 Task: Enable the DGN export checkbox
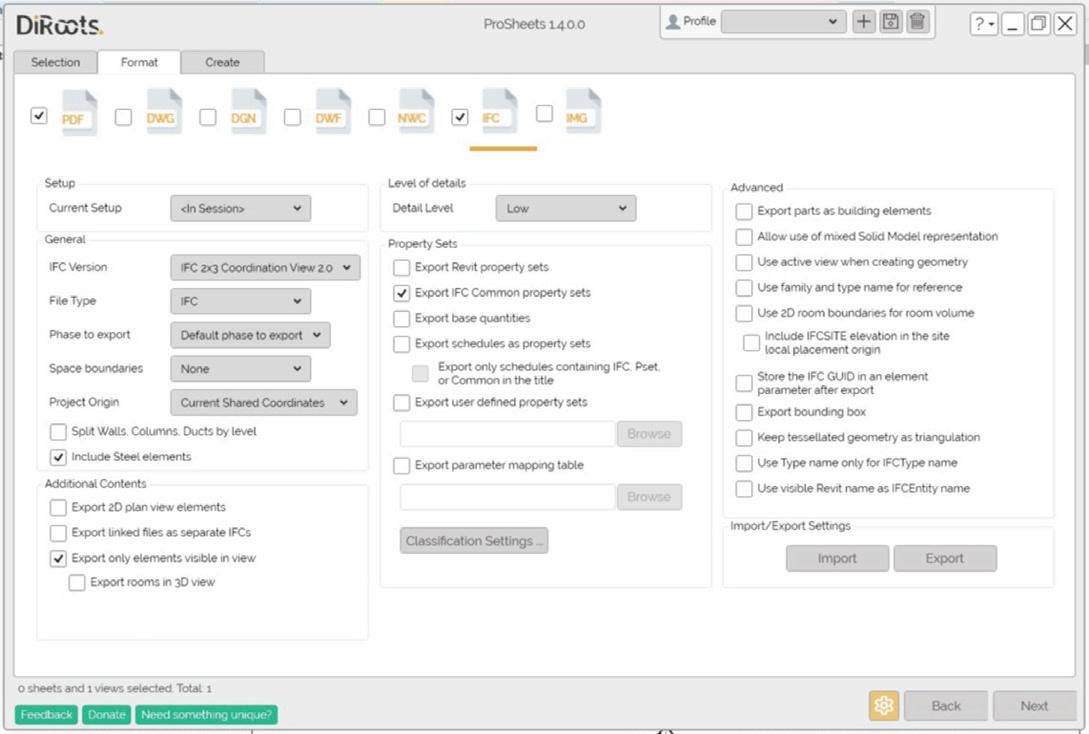(208, 117)
